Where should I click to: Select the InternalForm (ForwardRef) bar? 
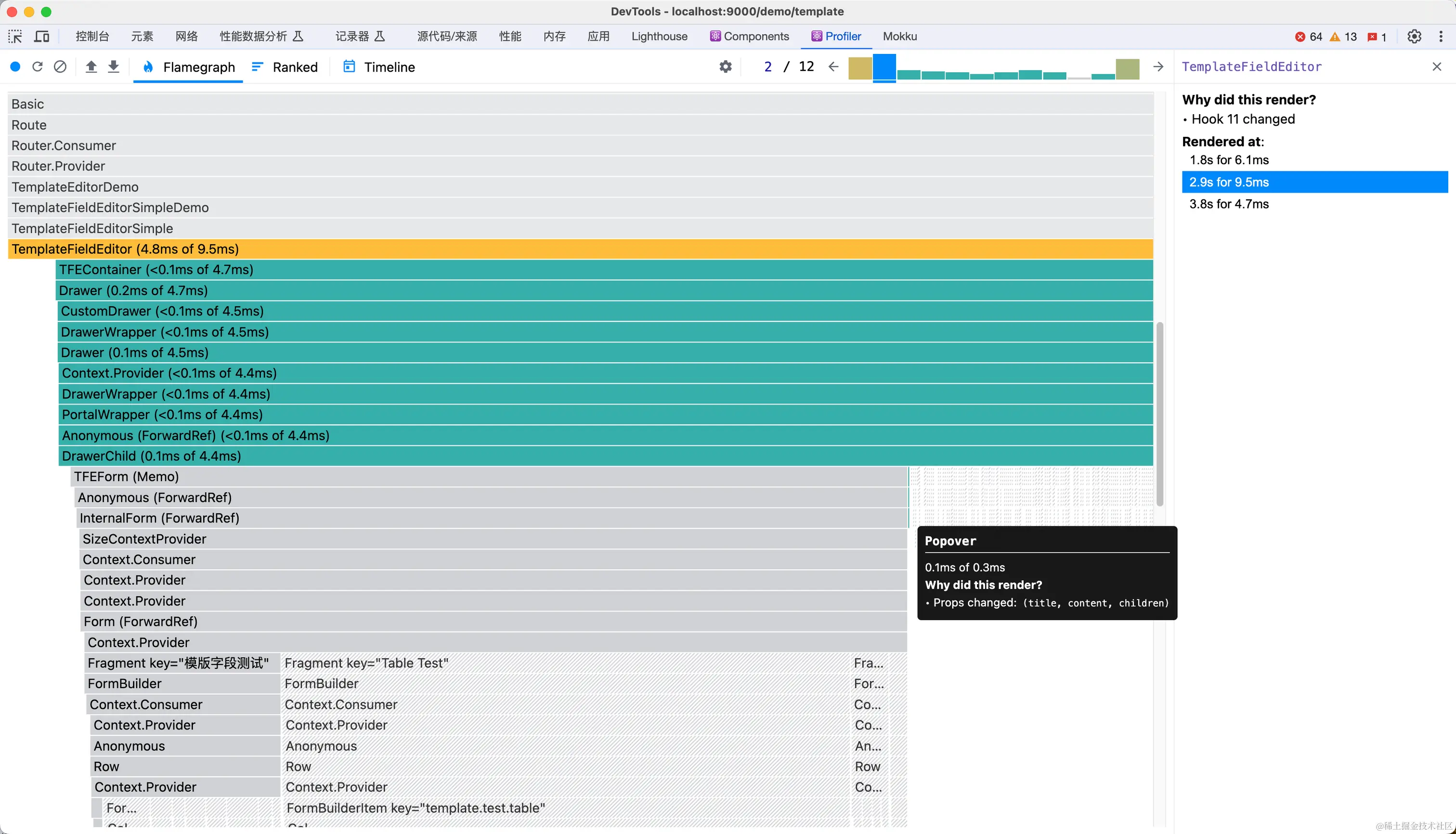click(x=492, y=519)
